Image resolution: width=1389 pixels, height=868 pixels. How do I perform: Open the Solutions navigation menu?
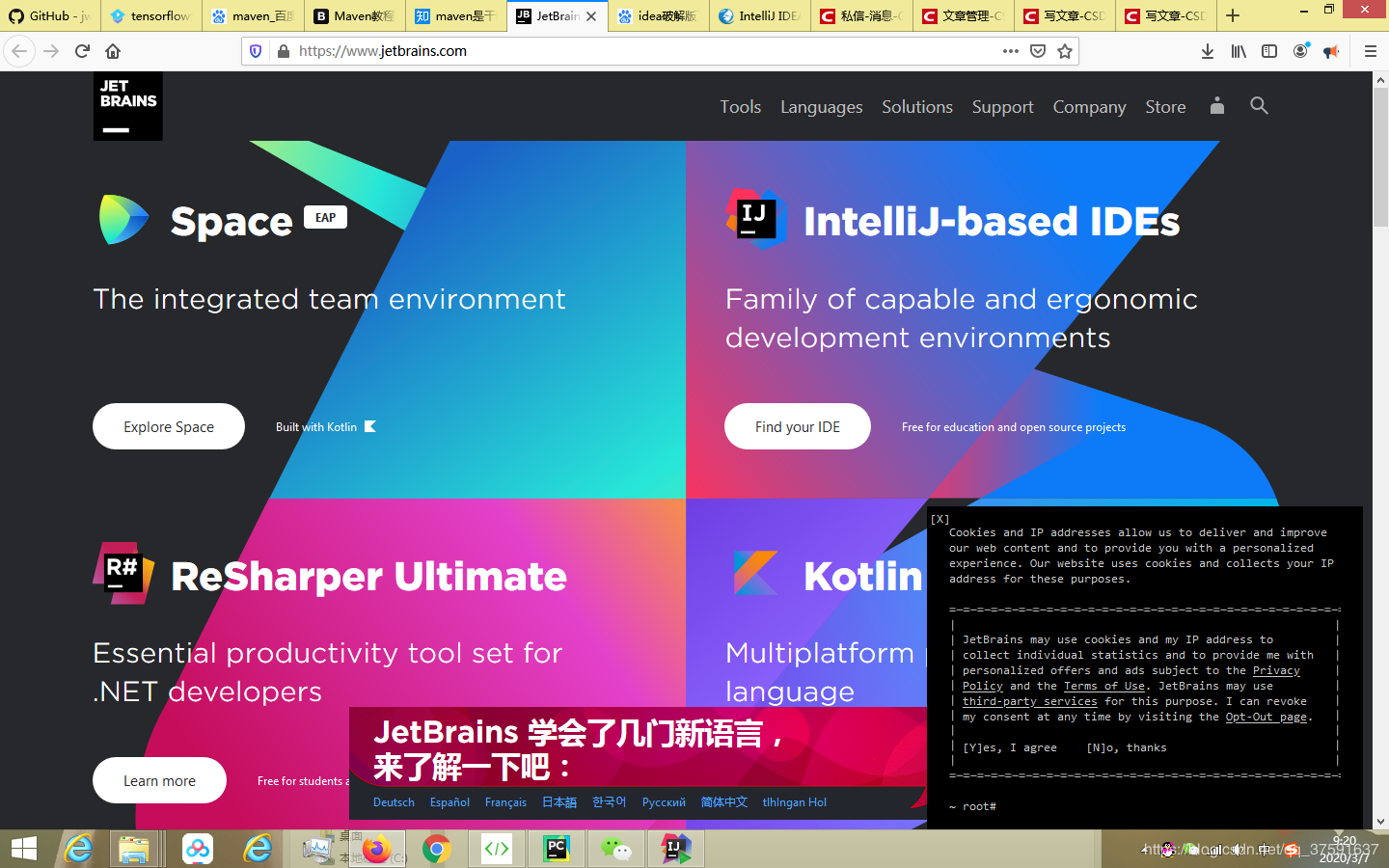pos(917,107)
